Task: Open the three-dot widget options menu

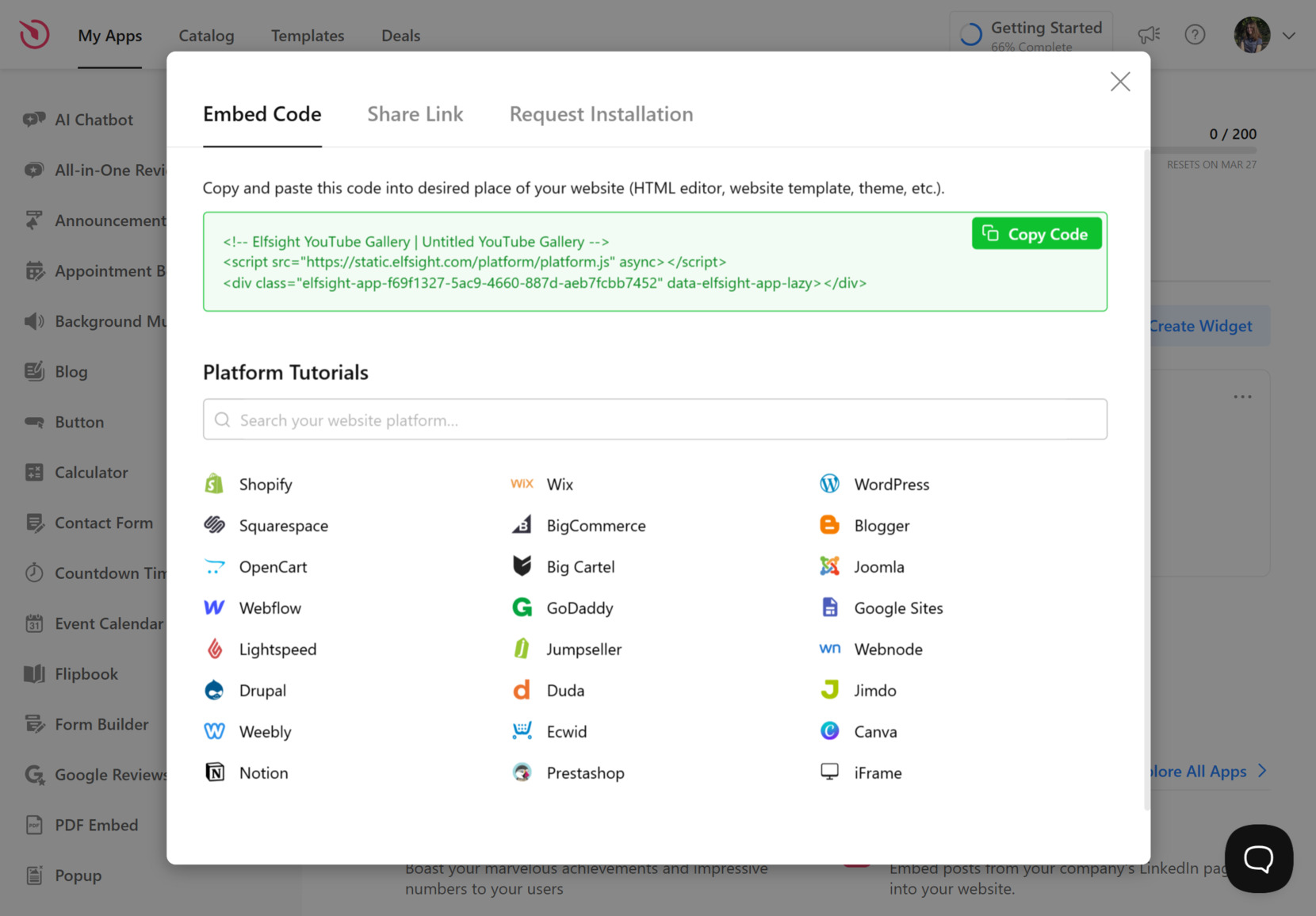Action: 1242,397
